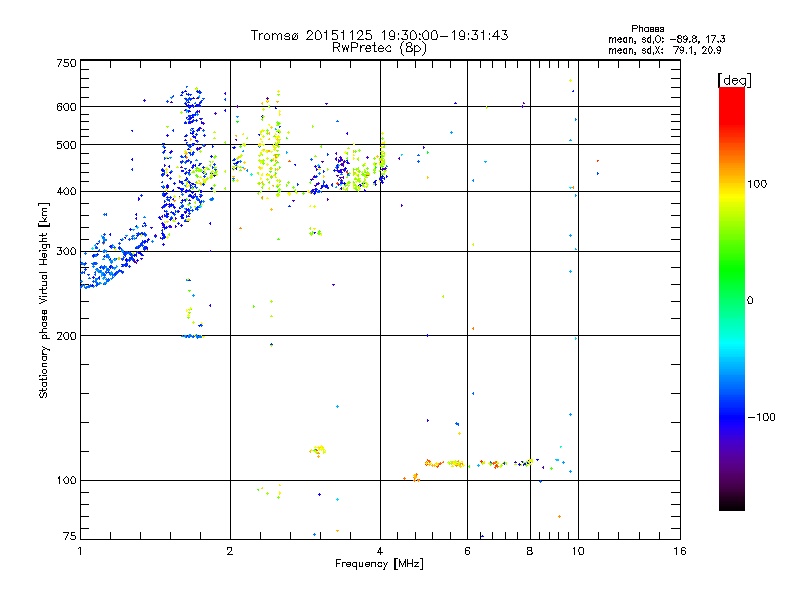Click the 'Stationary phase Virtual Height [km]' y-axis title
800x600 pixels.
[x=44, y=300]
